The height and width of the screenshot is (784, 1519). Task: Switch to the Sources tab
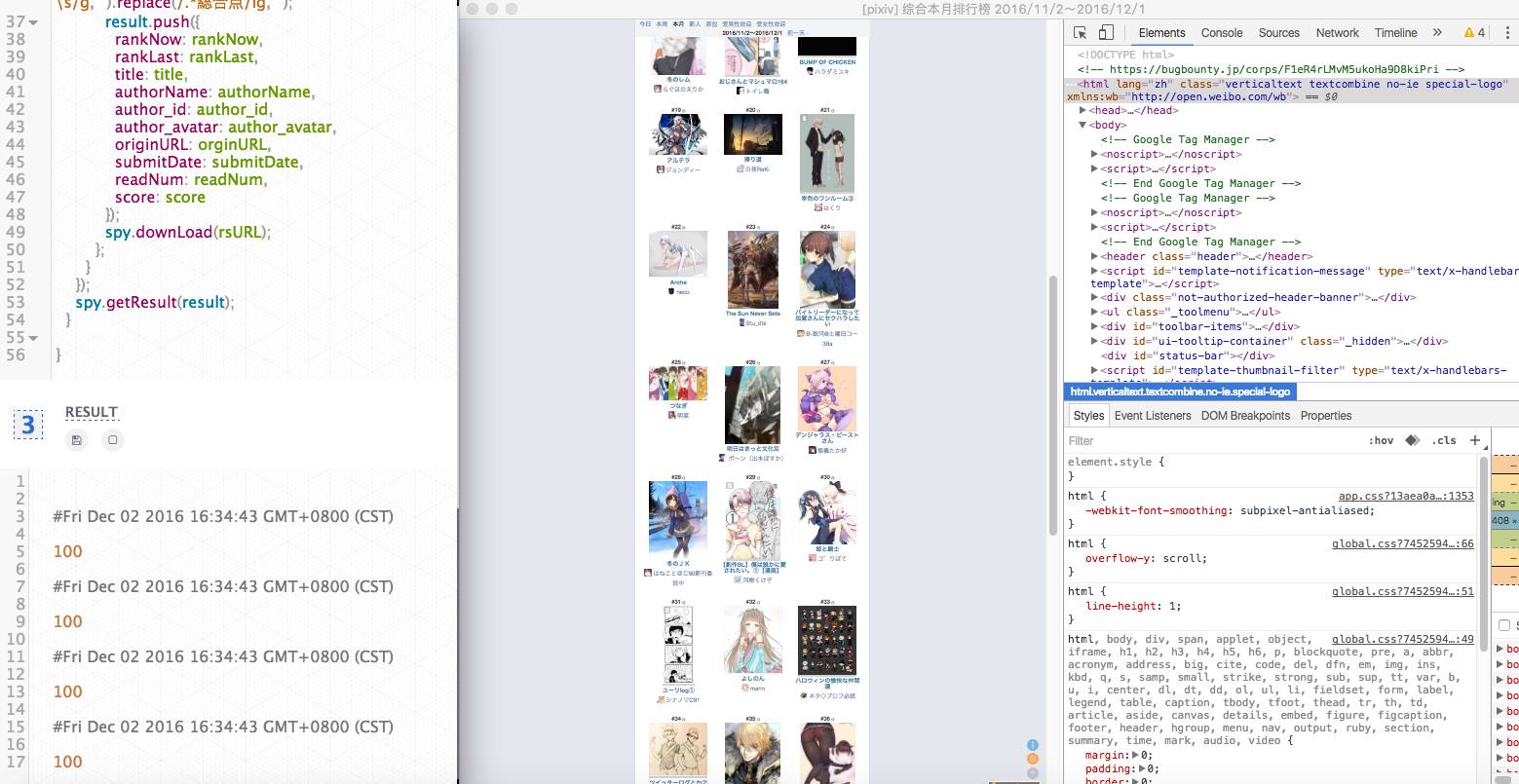click(1279, 32)
